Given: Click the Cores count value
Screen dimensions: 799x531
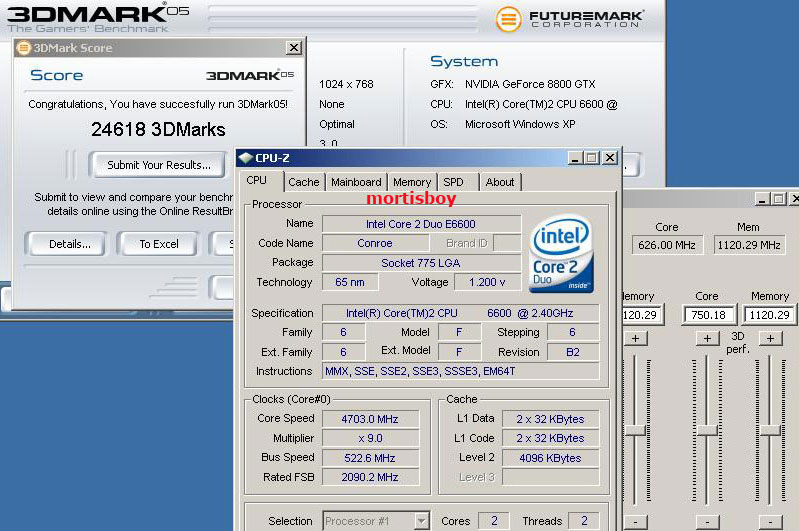Looking at the screenshot, I should (494, 521).
